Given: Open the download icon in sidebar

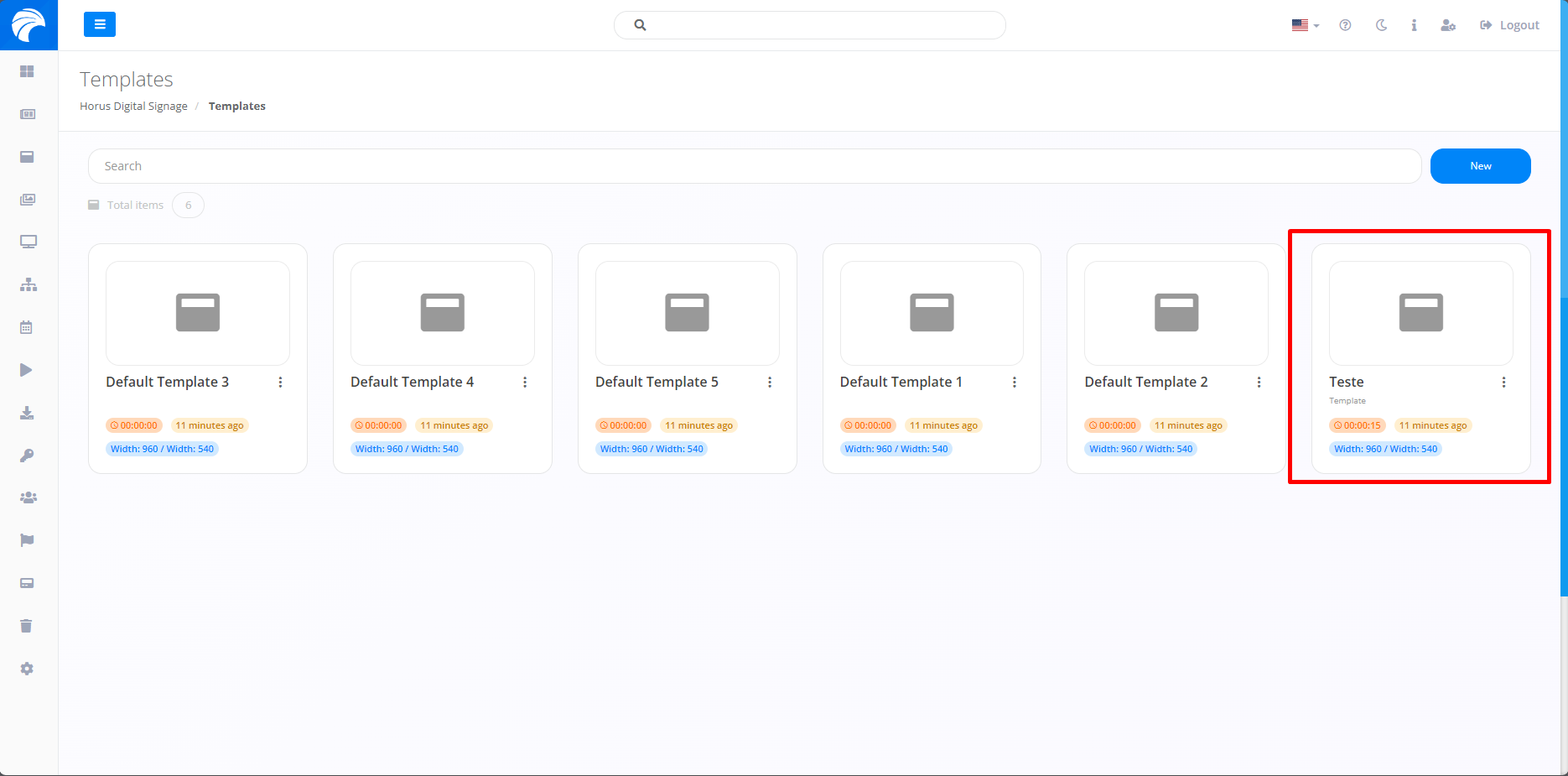Looking at the screenshot, I should coord(28,413).
